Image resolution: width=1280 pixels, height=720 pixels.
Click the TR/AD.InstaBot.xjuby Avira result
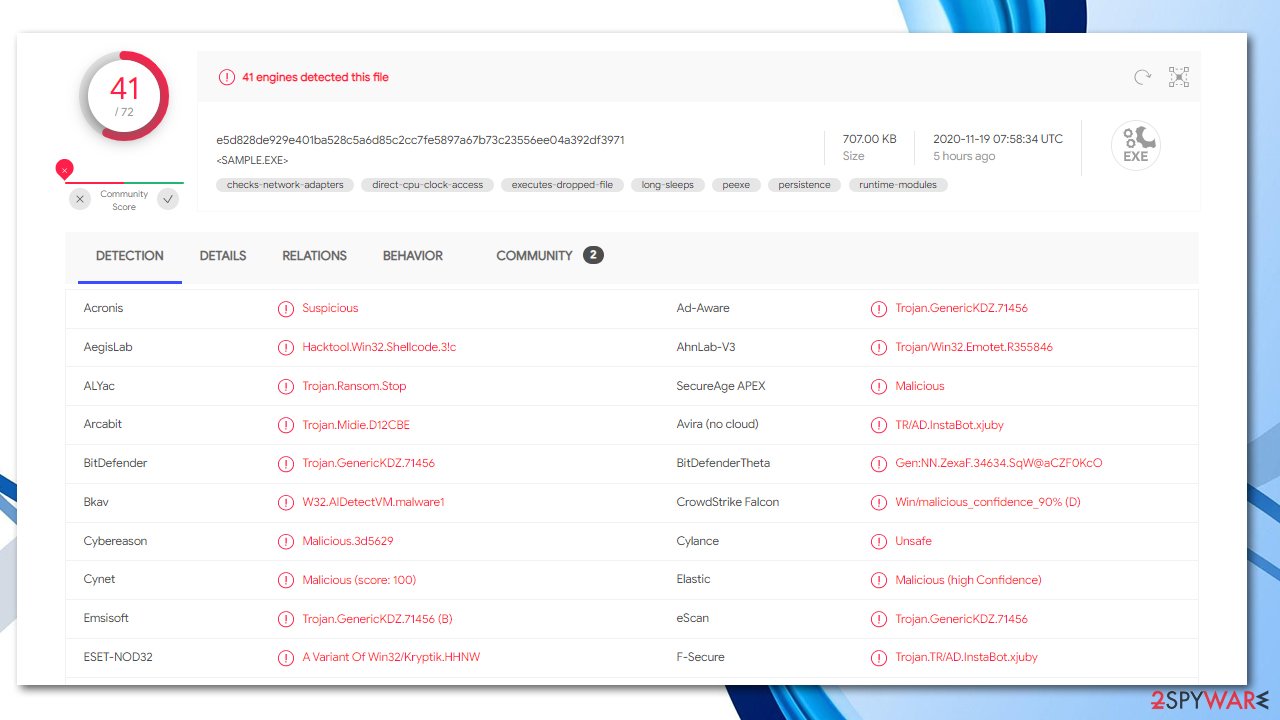[949, 425]
